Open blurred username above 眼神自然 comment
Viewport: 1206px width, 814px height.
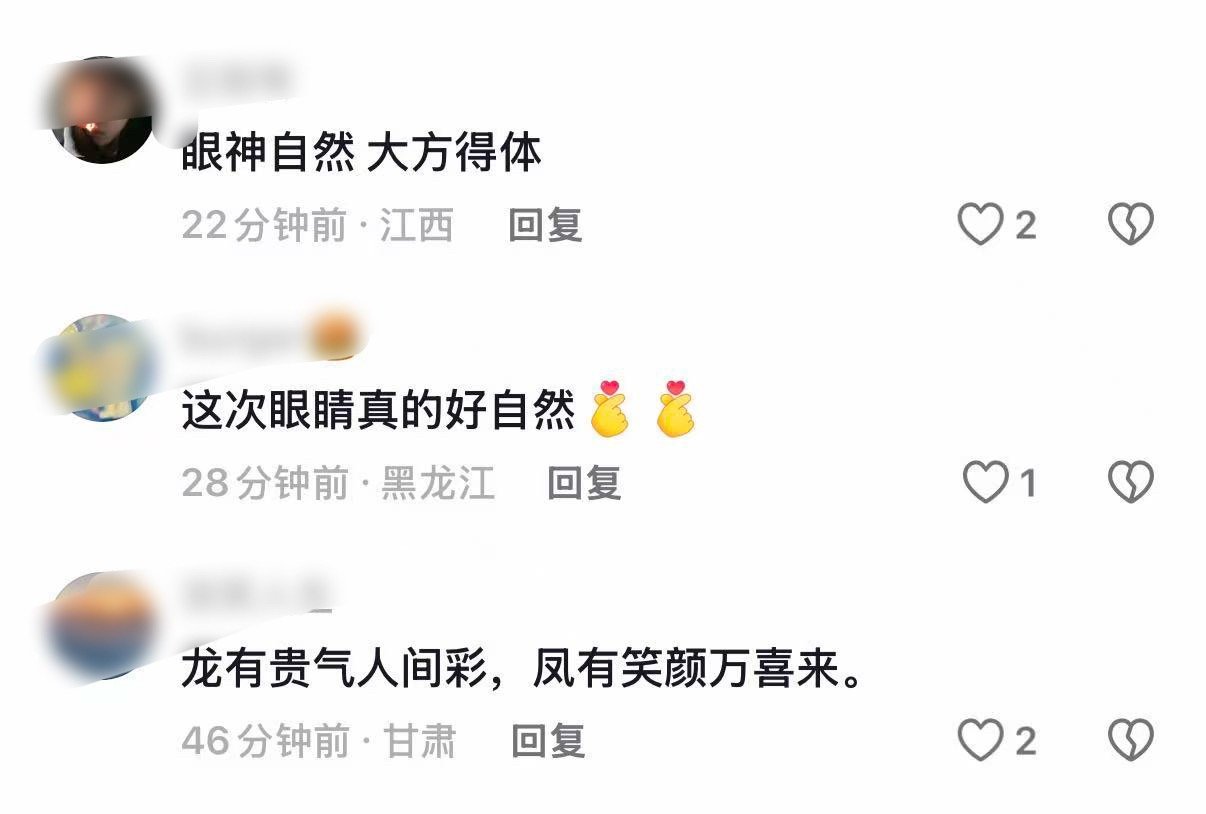click(x=236, y=77)
